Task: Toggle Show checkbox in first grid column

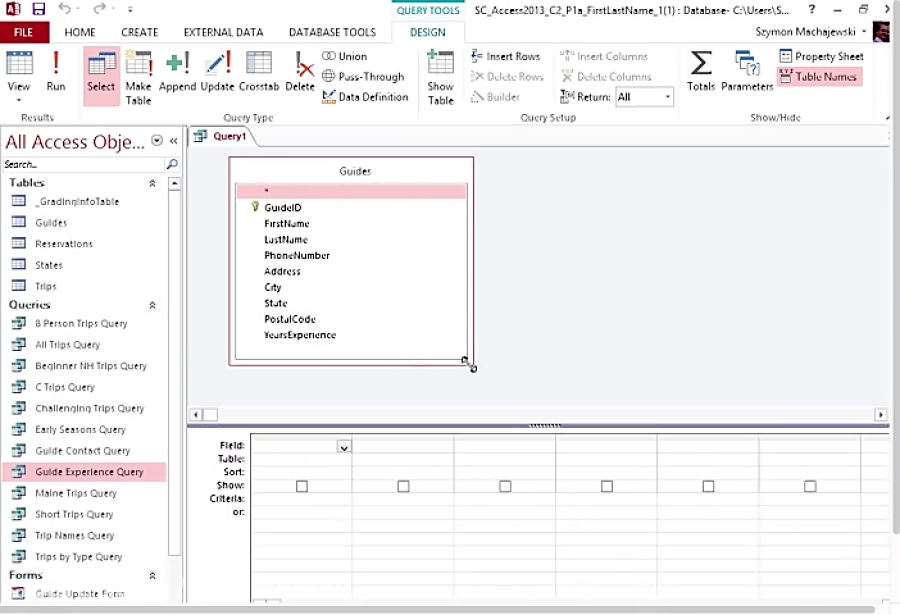Action: click(302, 486)
